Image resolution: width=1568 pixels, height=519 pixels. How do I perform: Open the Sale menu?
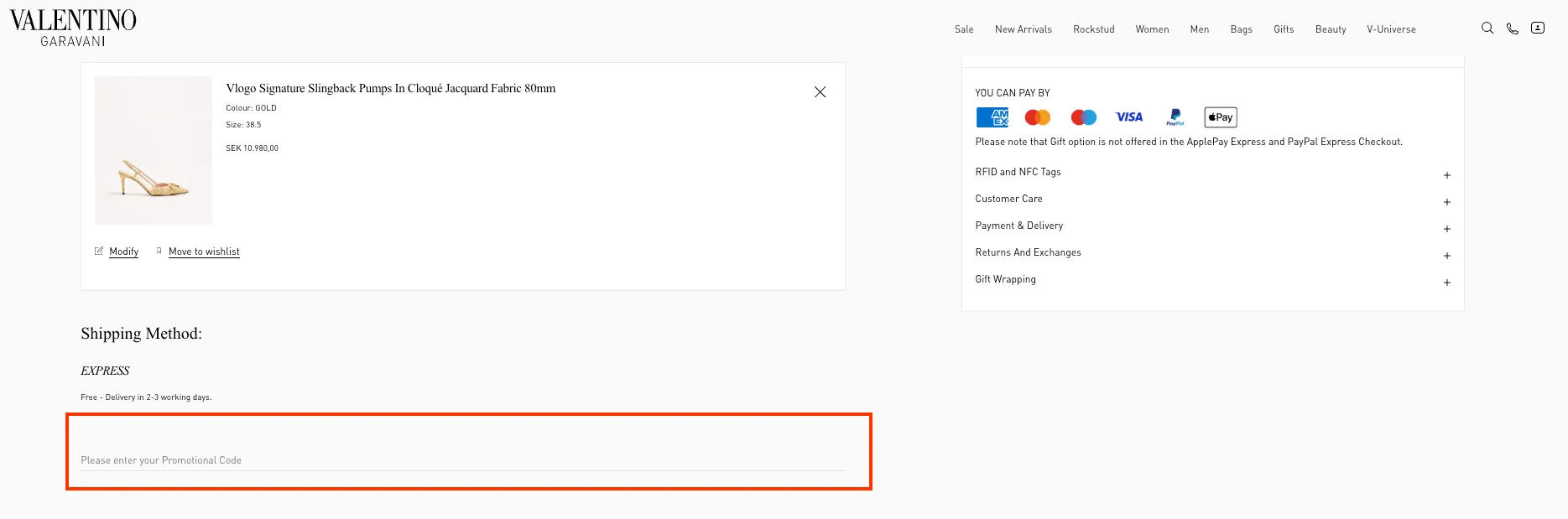coord(963,29)
